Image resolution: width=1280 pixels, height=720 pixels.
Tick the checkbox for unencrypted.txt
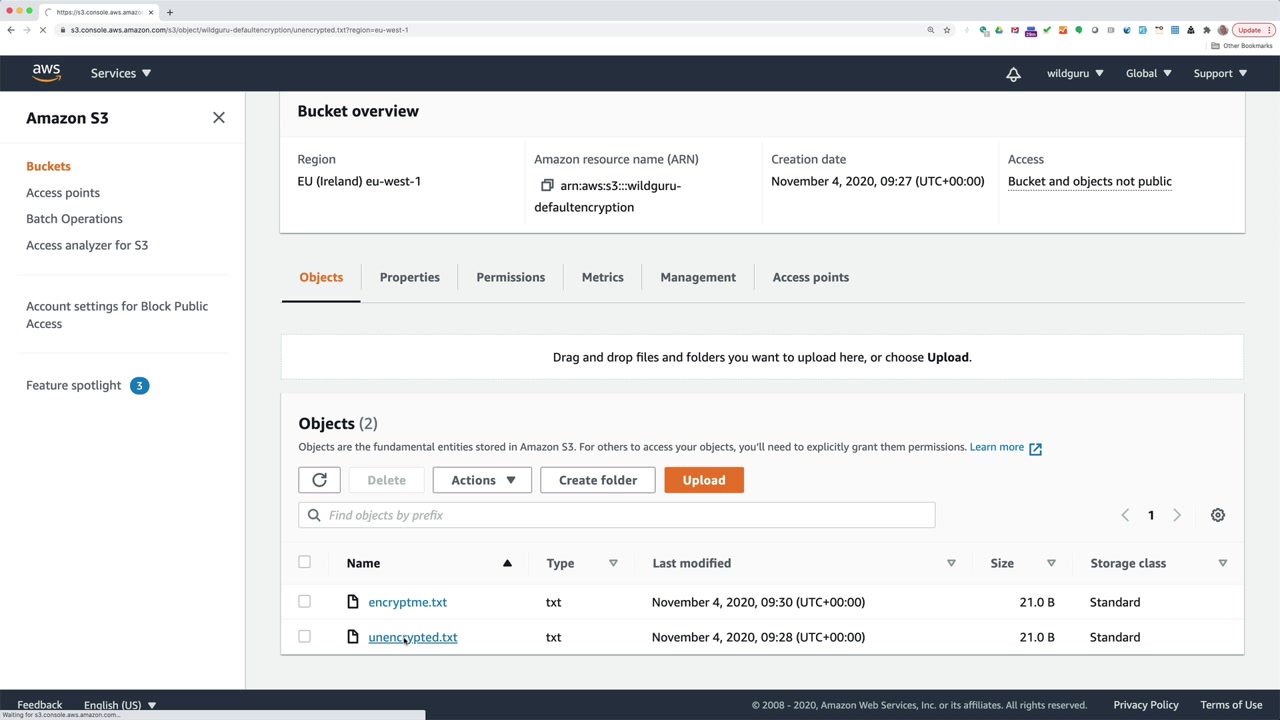304,637
